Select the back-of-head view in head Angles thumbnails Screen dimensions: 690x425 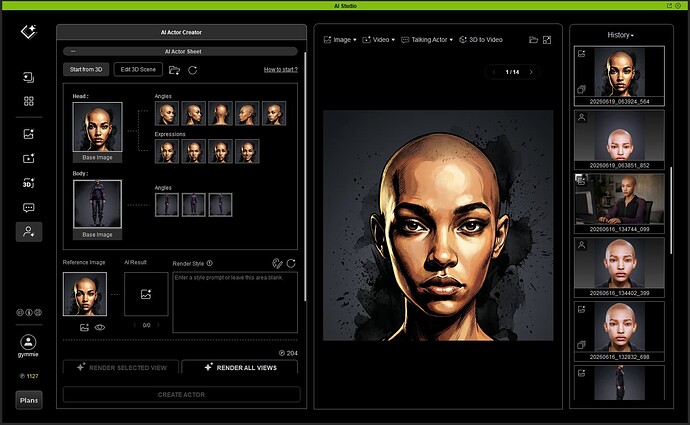pos(220,114)
